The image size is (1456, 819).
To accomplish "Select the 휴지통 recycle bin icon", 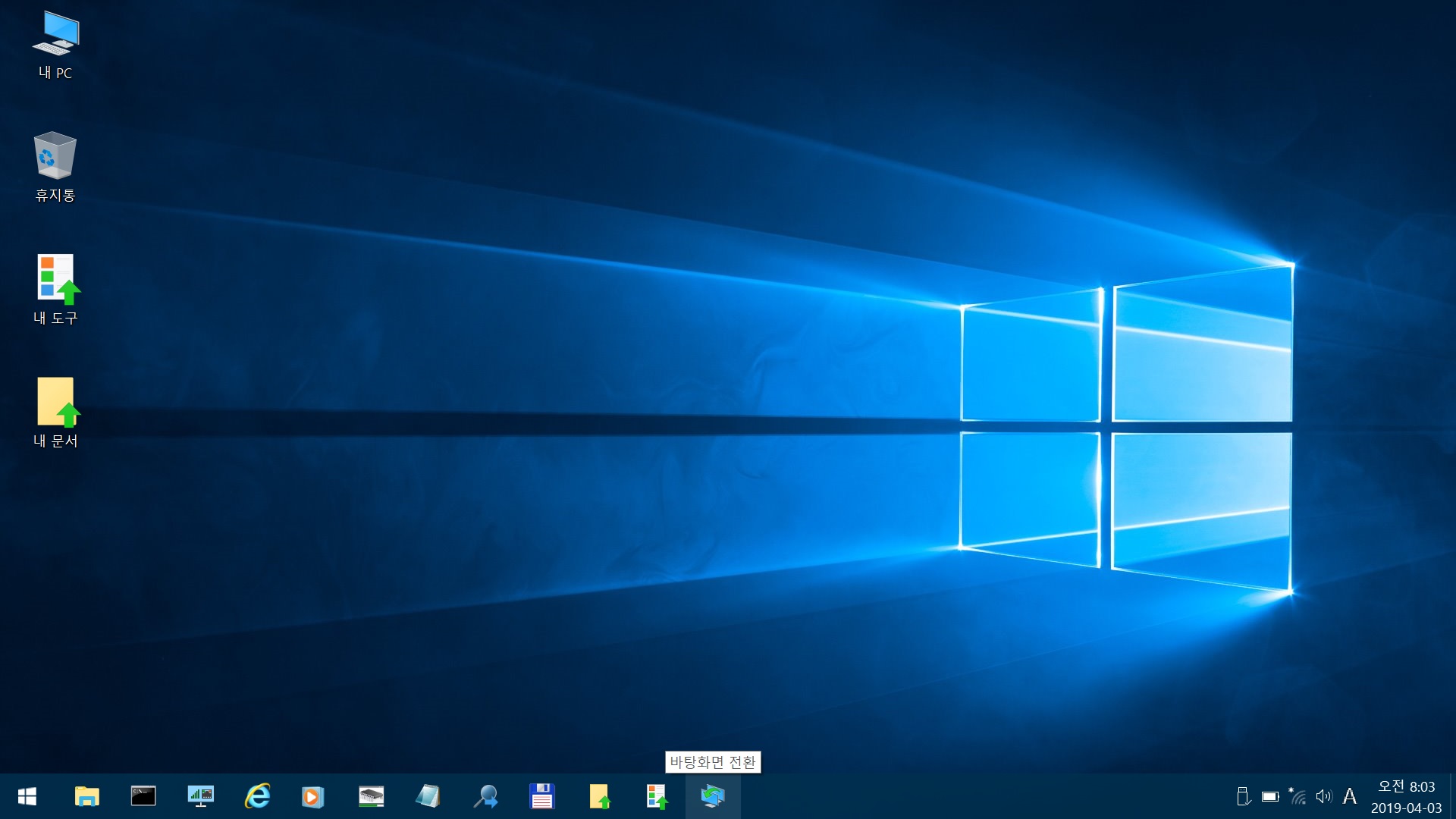I will [55, 168].
